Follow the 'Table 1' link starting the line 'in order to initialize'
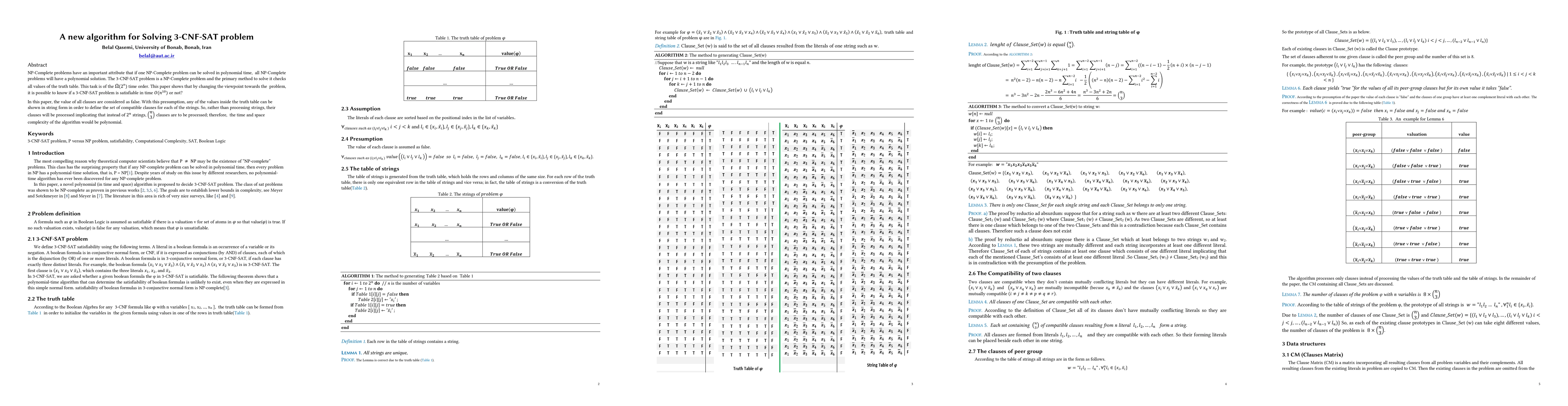Viewport: 1568px width, 406px height. coord(35,313)
